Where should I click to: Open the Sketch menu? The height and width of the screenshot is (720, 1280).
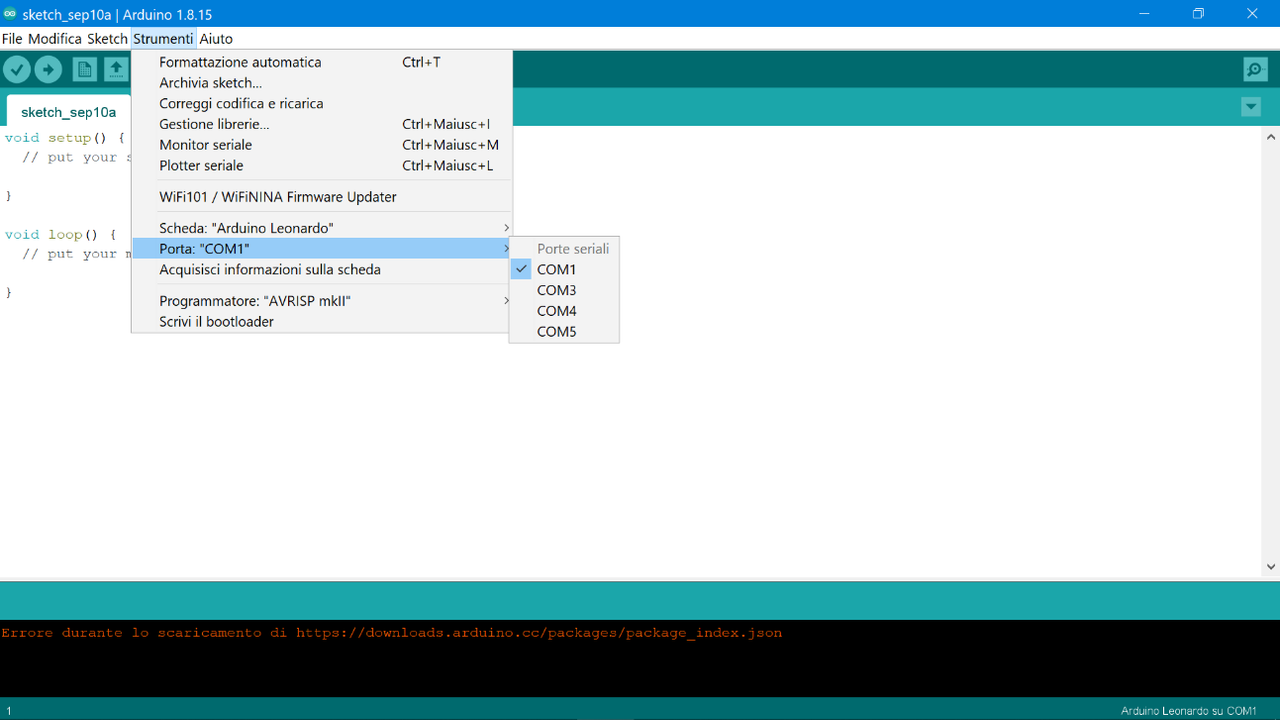point(107,39)
